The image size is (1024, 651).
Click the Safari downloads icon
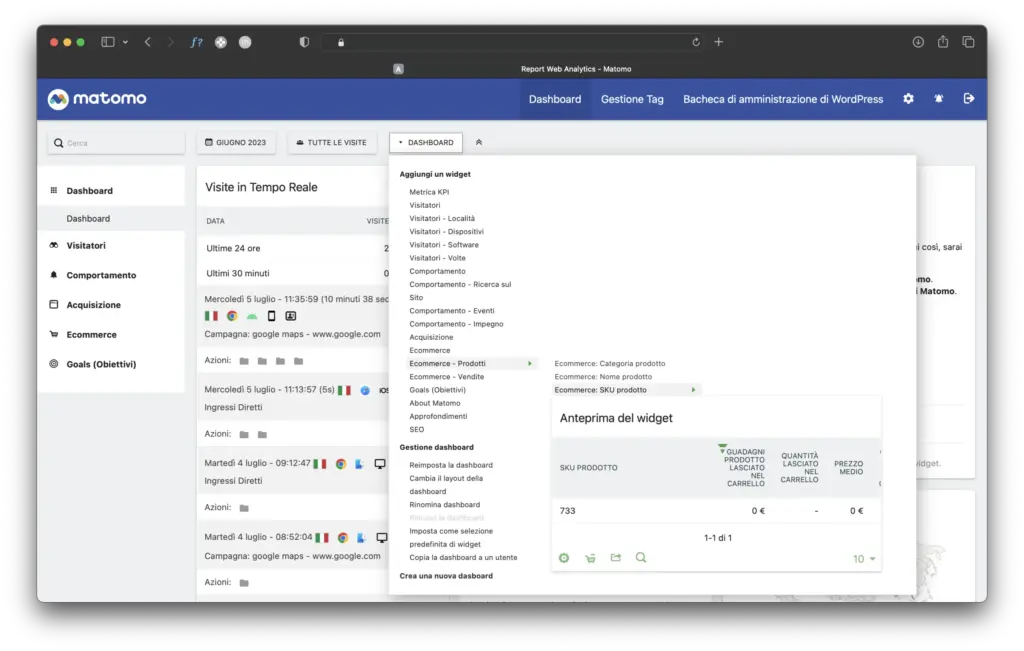(x=918, y=42)
